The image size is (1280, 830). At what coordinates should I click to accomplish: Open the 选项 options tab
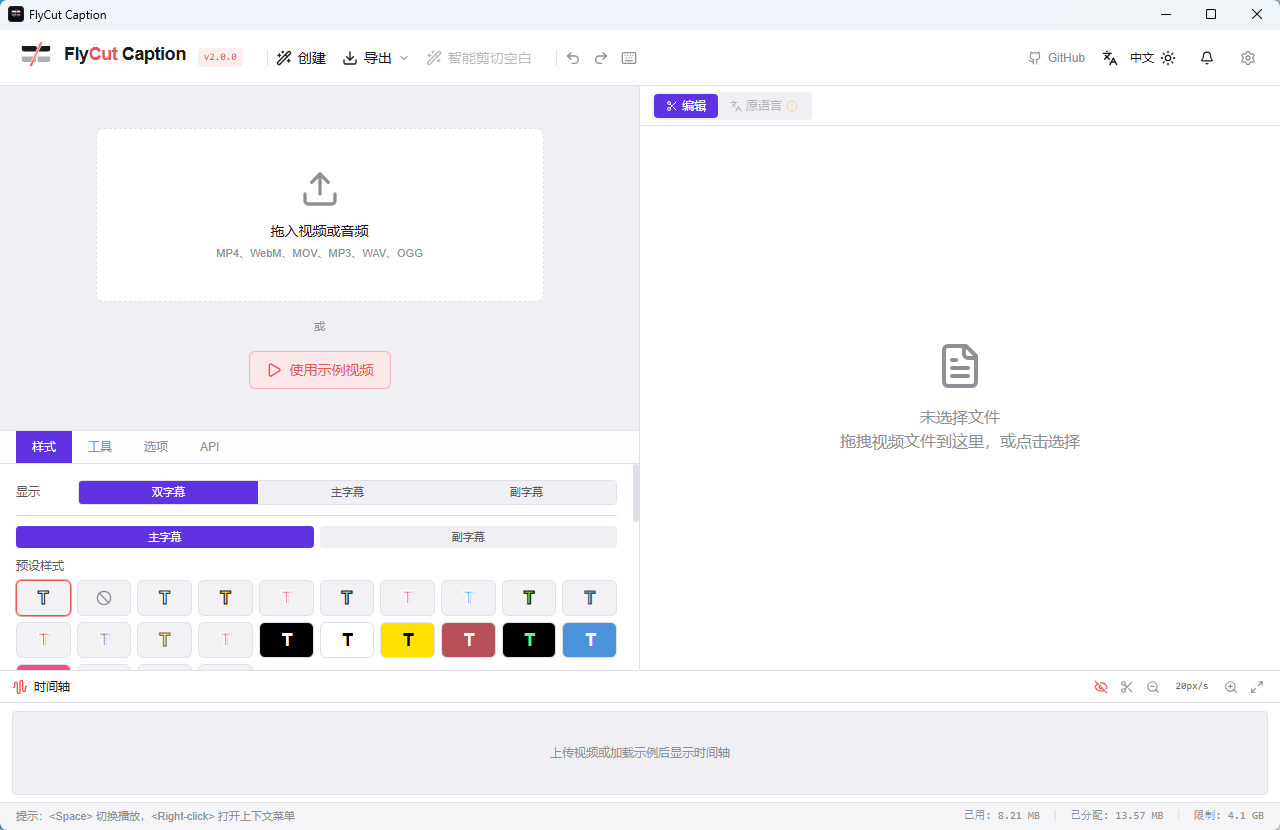point(156,447)
